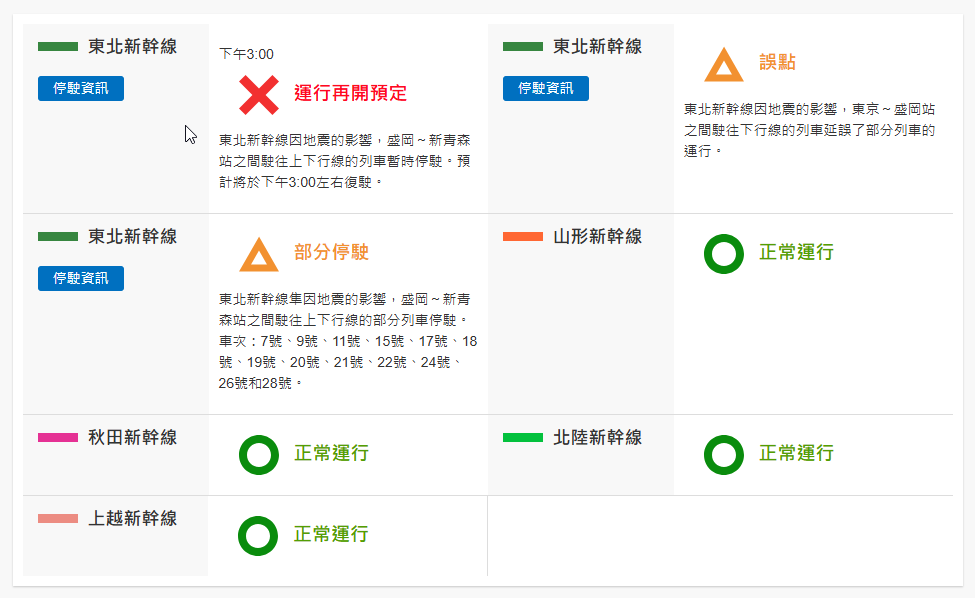Click the red 運行再開預定 status text
The height and width of the screenshot is (598, 975).
[x=350, y=94]
